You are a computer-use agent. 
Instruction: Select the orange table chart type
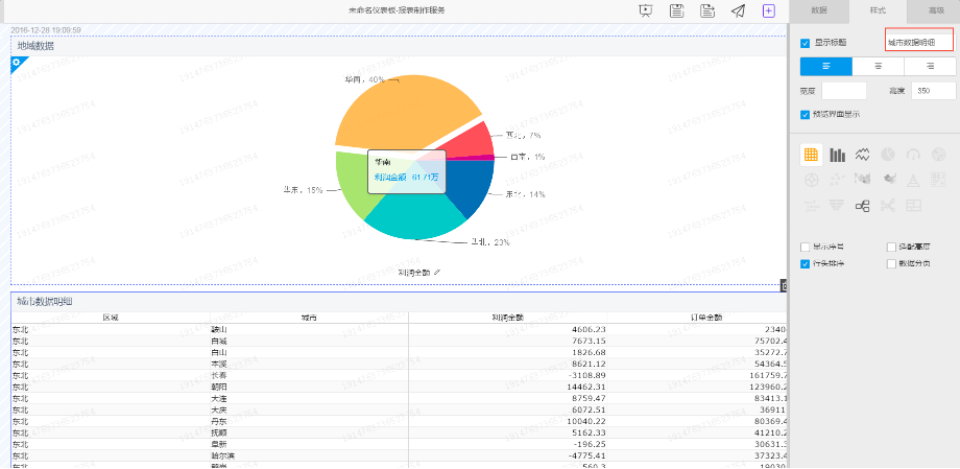click(x=811, y=155)
